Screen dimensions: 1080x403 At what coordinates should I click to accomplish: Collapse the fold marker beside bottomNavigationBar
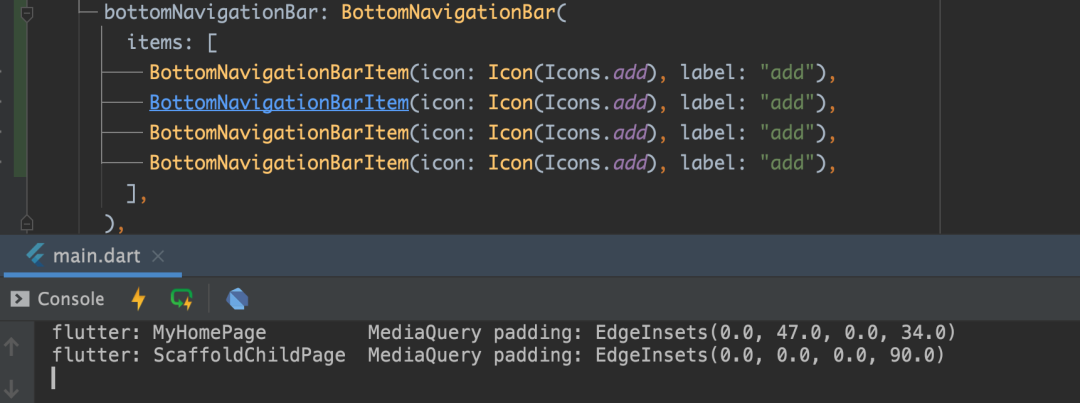click(26, 13)
